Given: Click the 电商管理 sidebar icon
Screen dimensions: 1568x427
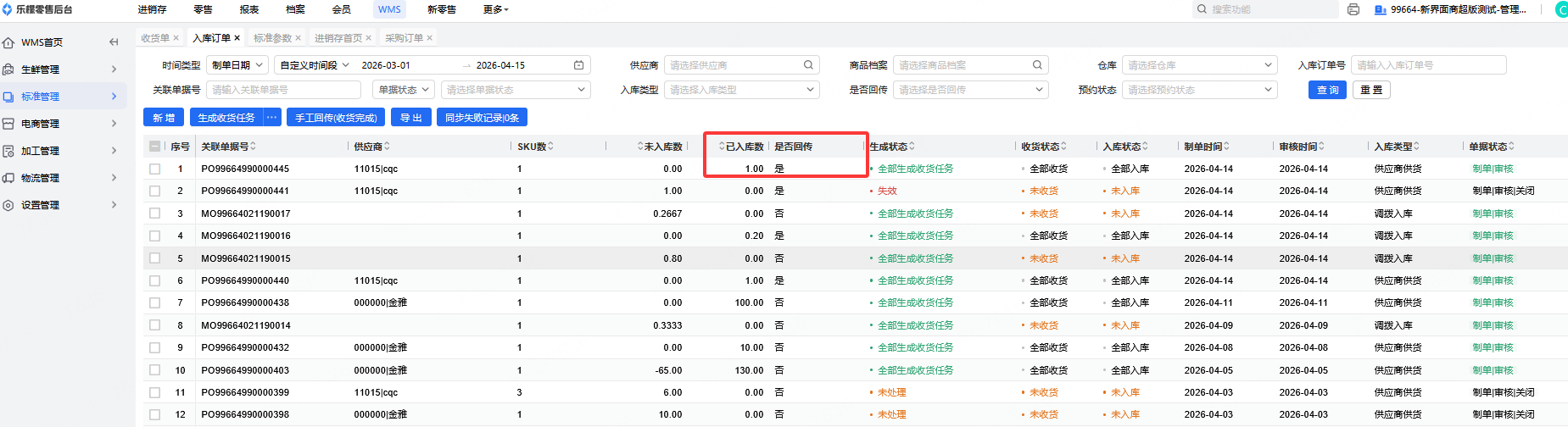Looking at the screenshot, I should [x=8, y=124].
